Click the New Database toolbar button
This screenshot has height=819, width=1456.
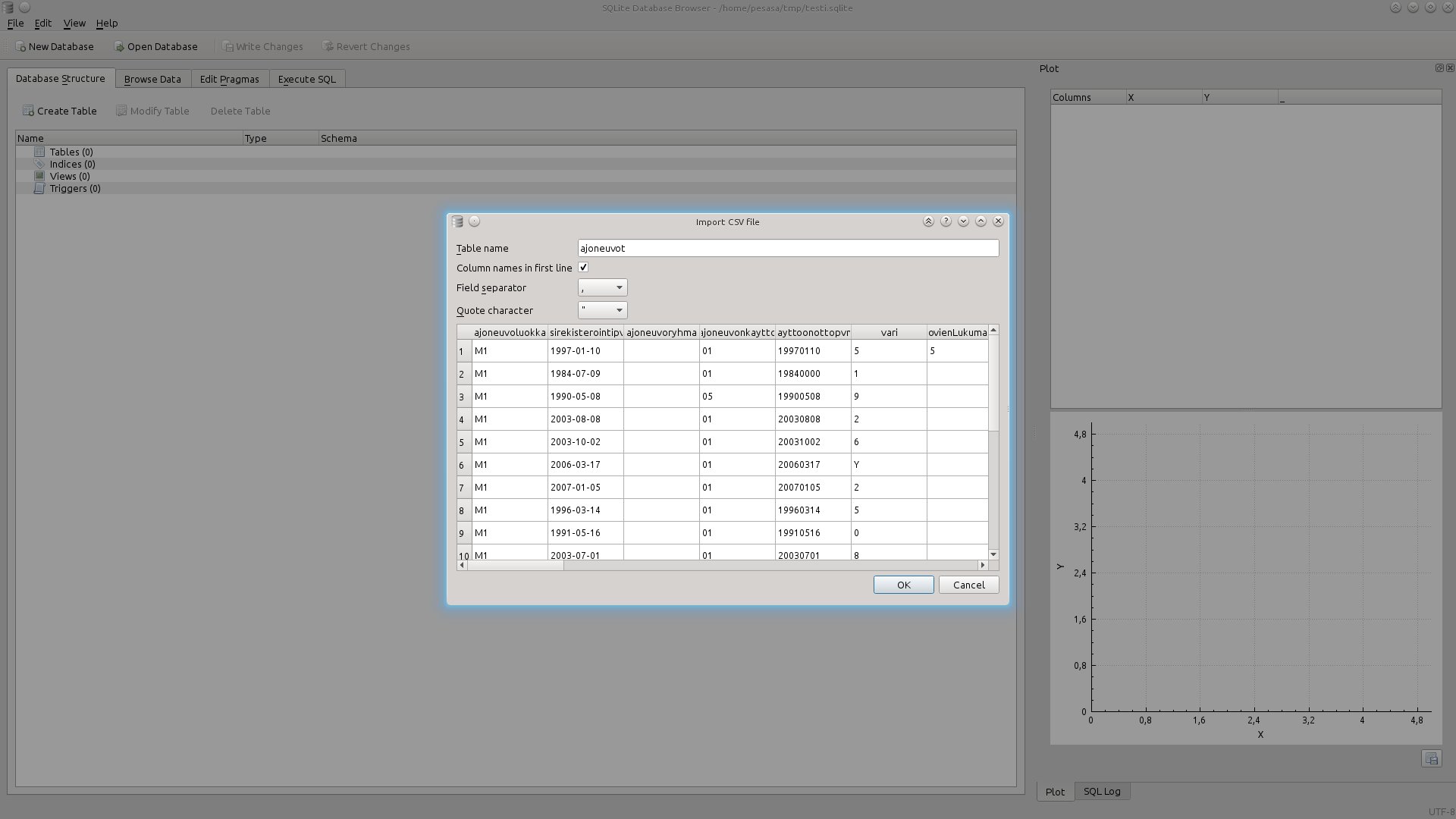55,46
